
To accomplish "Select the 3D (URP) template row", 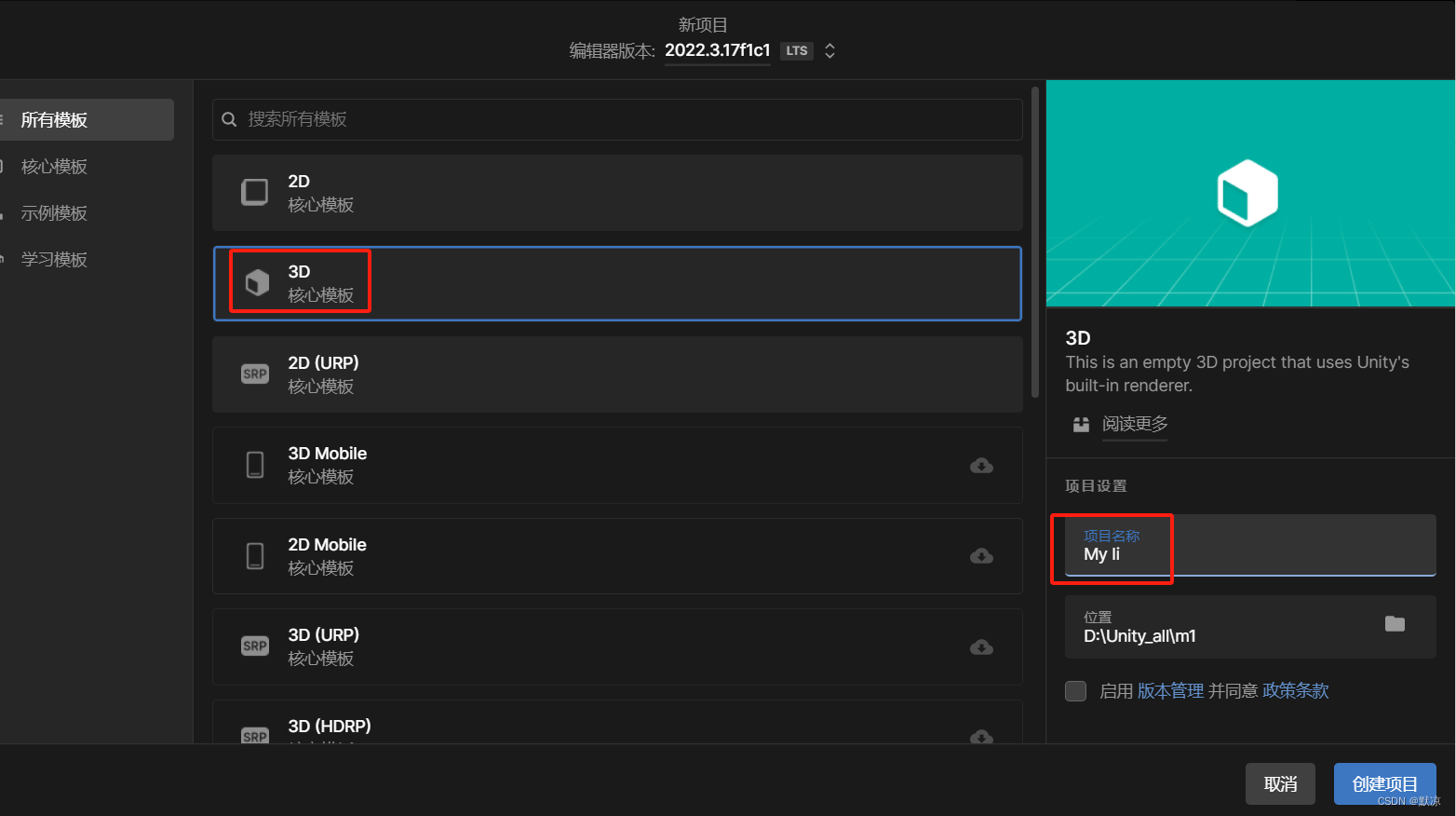I will (x=617, y=646).
